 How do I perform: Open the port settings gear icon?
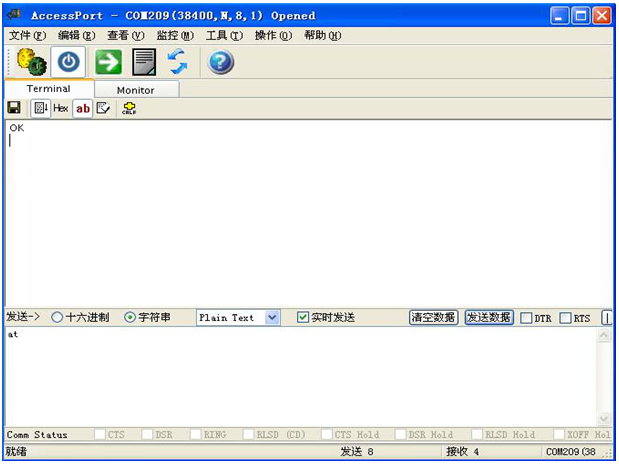pos(32,62)
